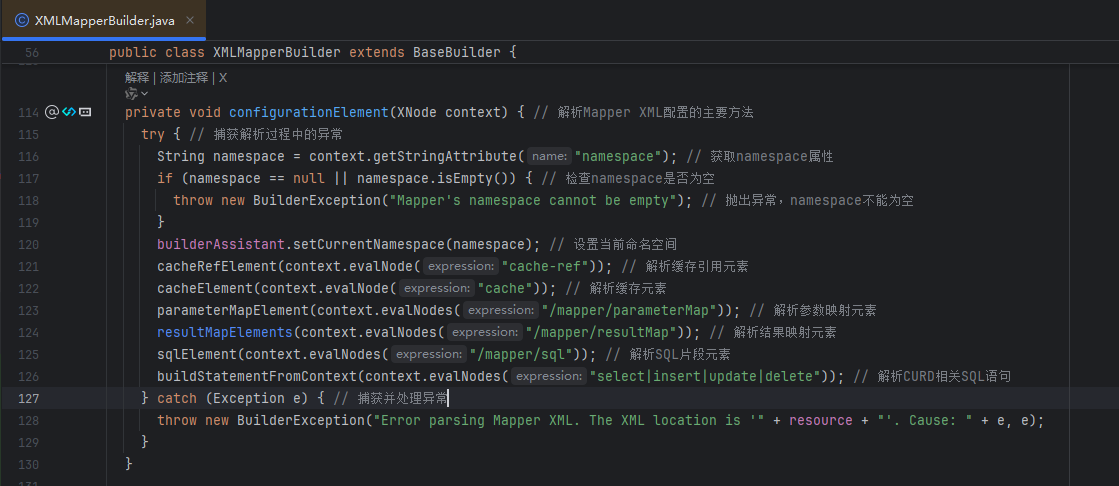Click the 添加注释 code lens link
Image resolution: width=1119 pixels, height=486 pixels.
(184, 77)
